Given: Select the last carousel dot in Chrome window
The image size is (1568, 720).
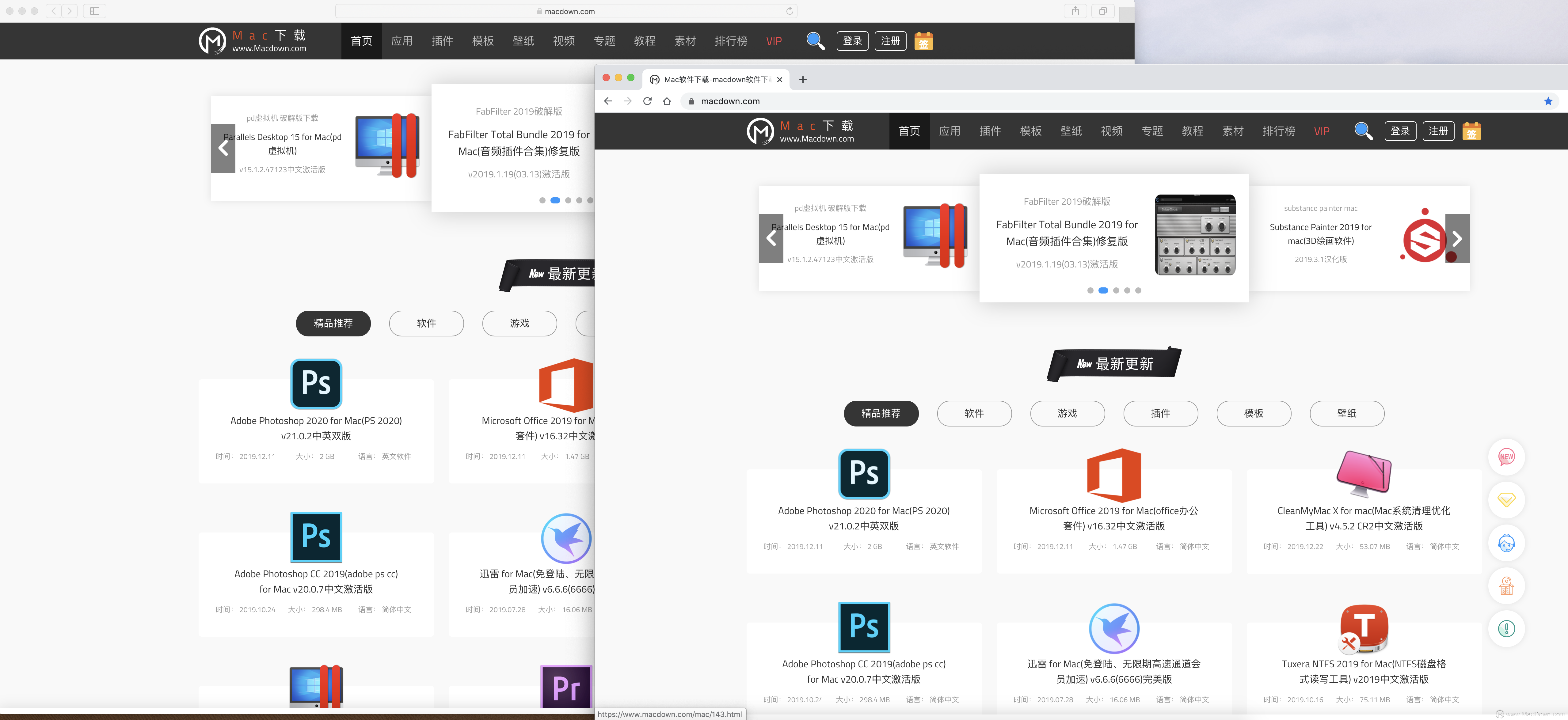Looking at the screenshot, I should [x=1138, y=290].
